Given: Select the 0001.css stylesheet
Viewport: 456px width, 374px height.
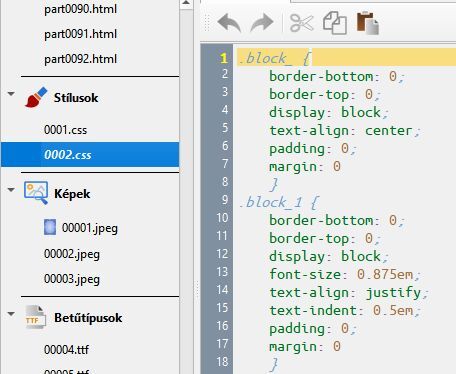Looking at the screenshot, I should (65, 130).
